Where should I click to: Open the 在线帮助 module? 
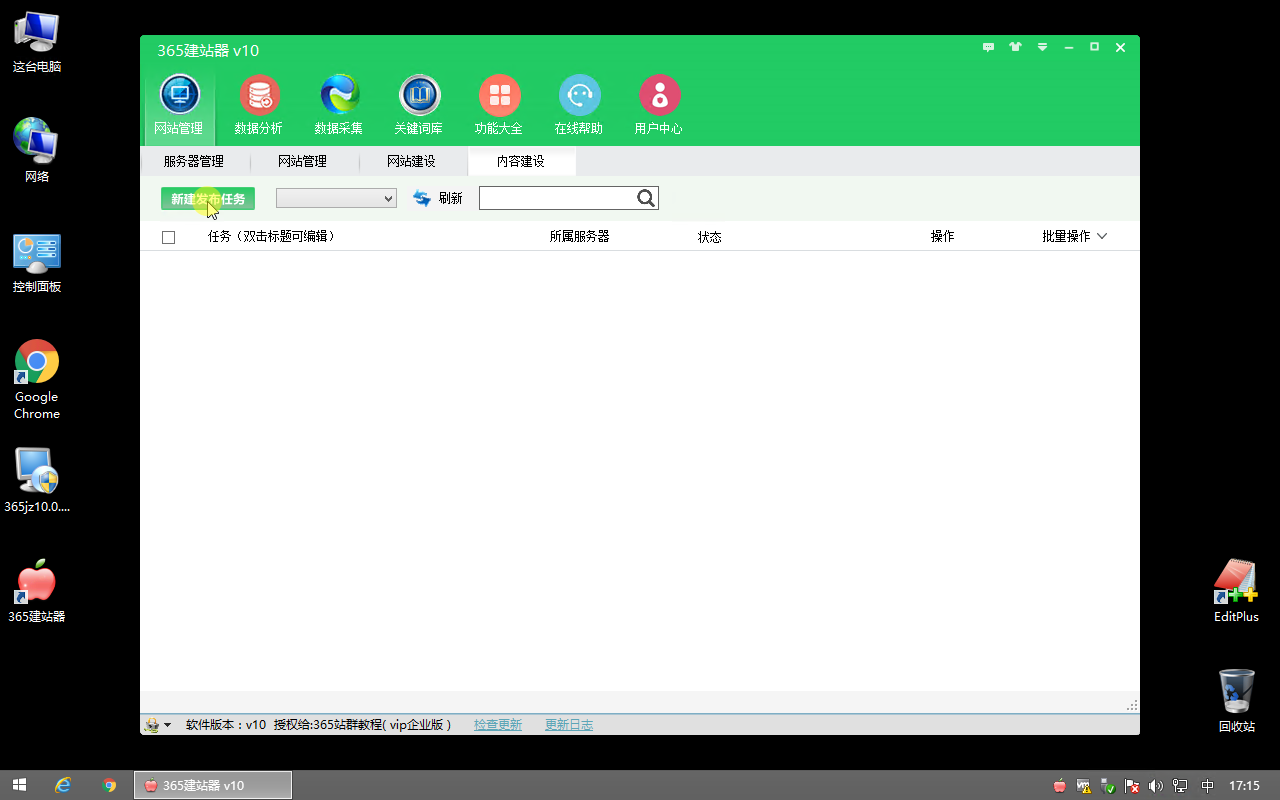(579, 106)
